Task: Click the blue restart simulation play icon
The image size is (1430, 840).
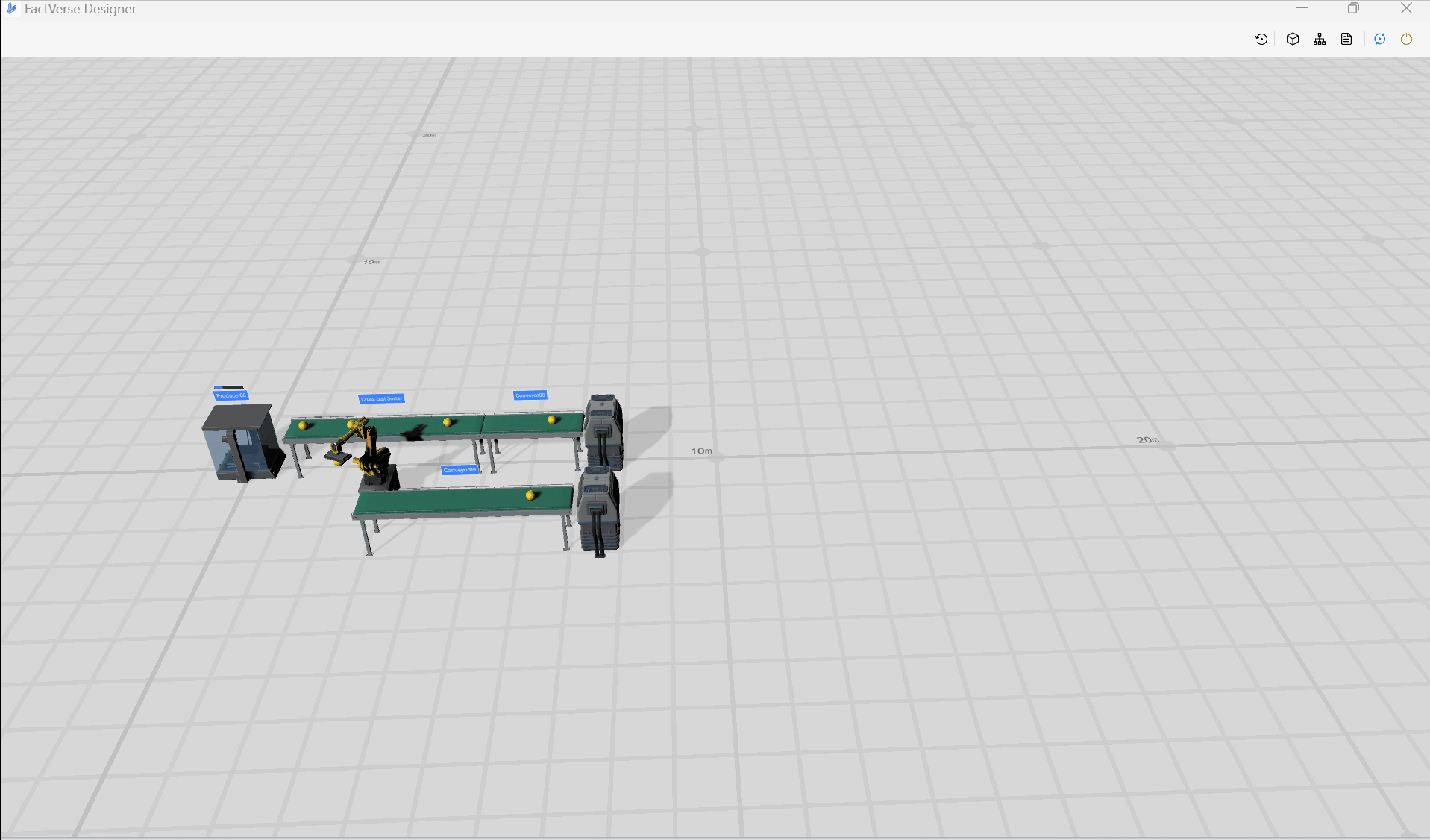Action: [1380, 39]
